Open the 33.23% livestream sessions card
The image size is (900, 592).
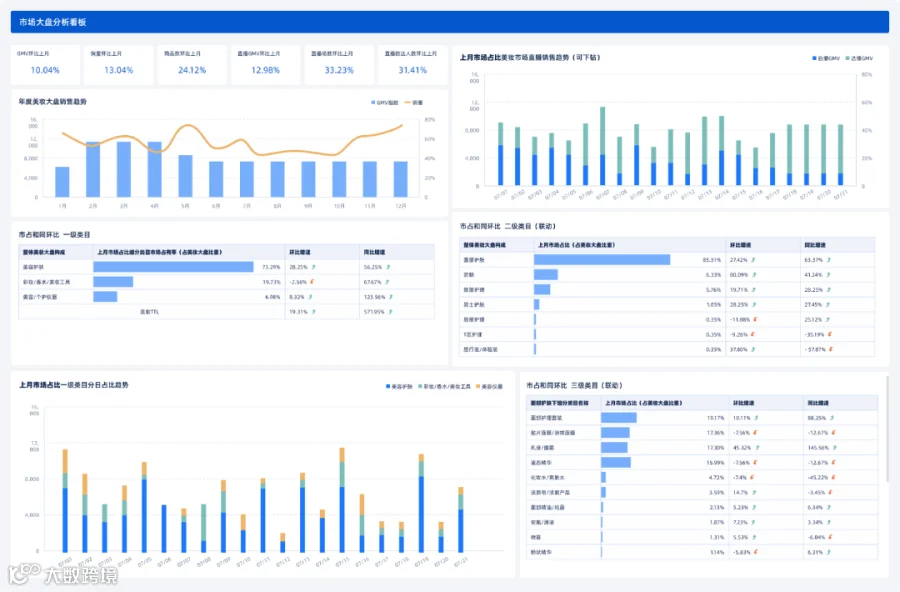tap(339, 64)
